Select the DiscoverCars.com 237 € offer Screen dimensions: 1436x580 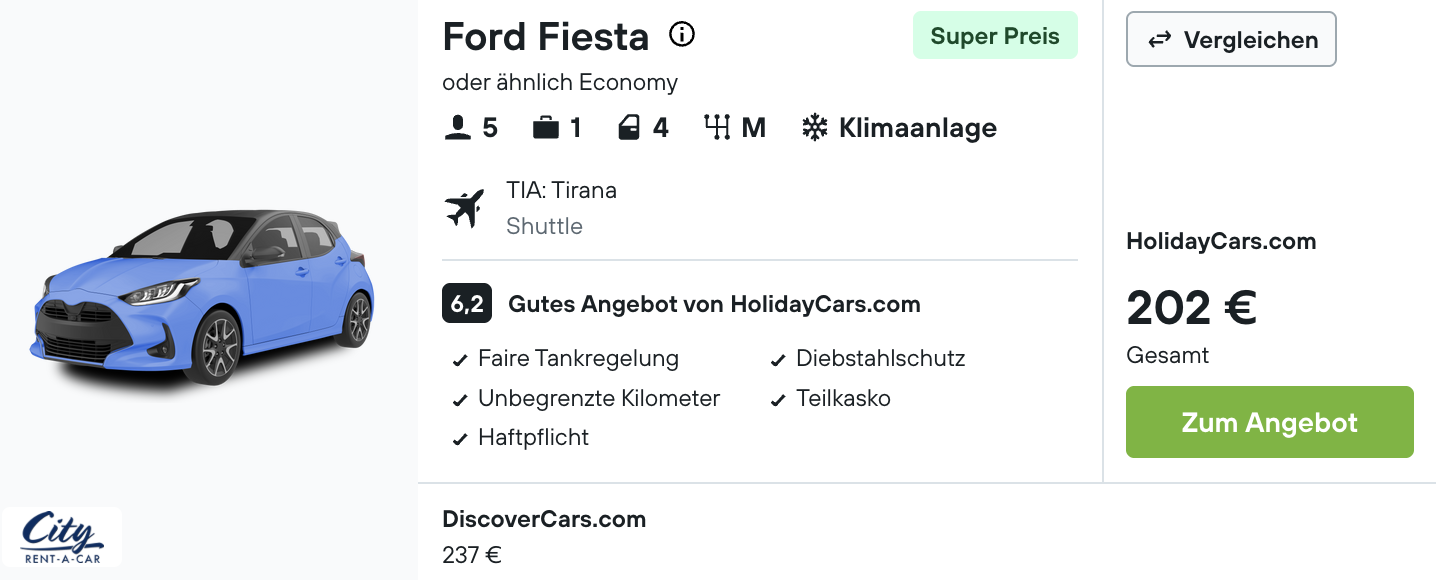tap(544, 536)
